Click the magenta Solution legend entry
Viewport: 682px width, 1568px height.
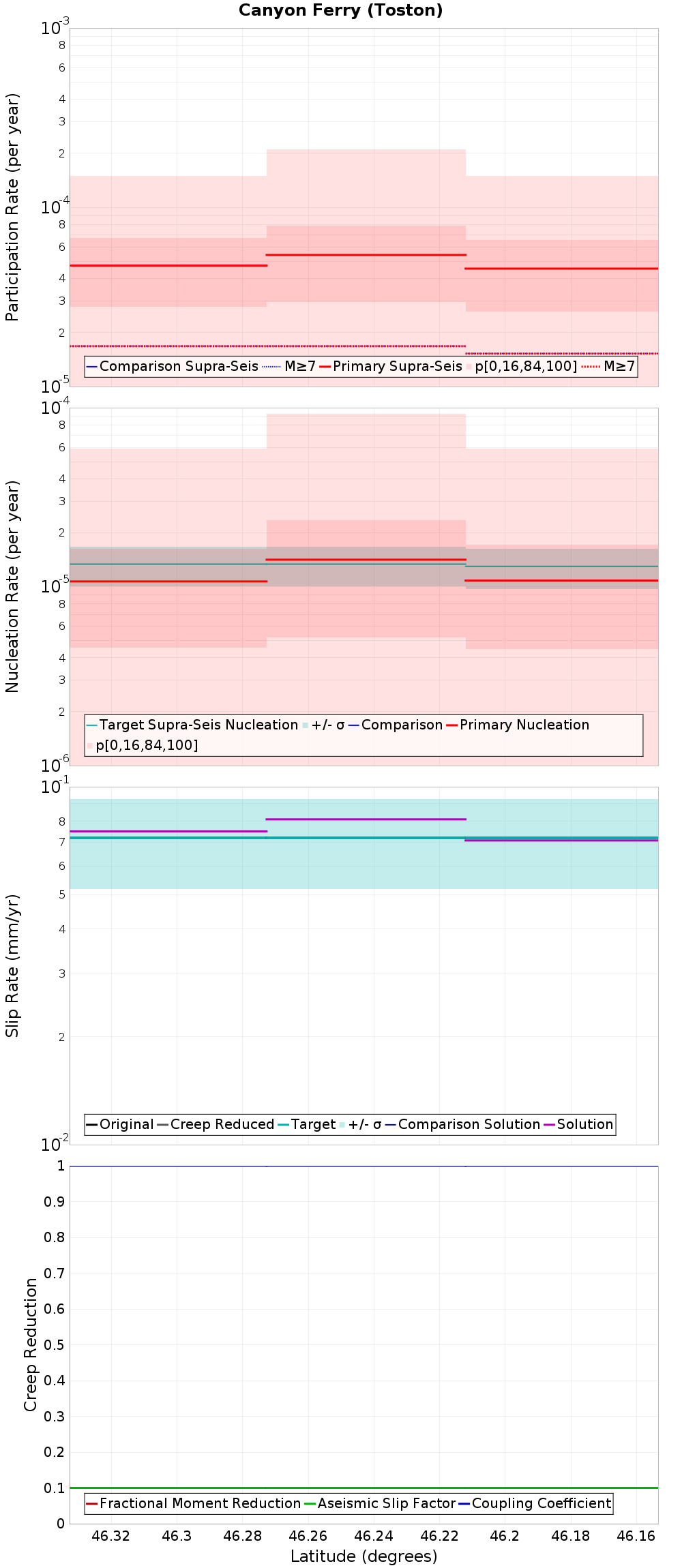[578, 1124]
